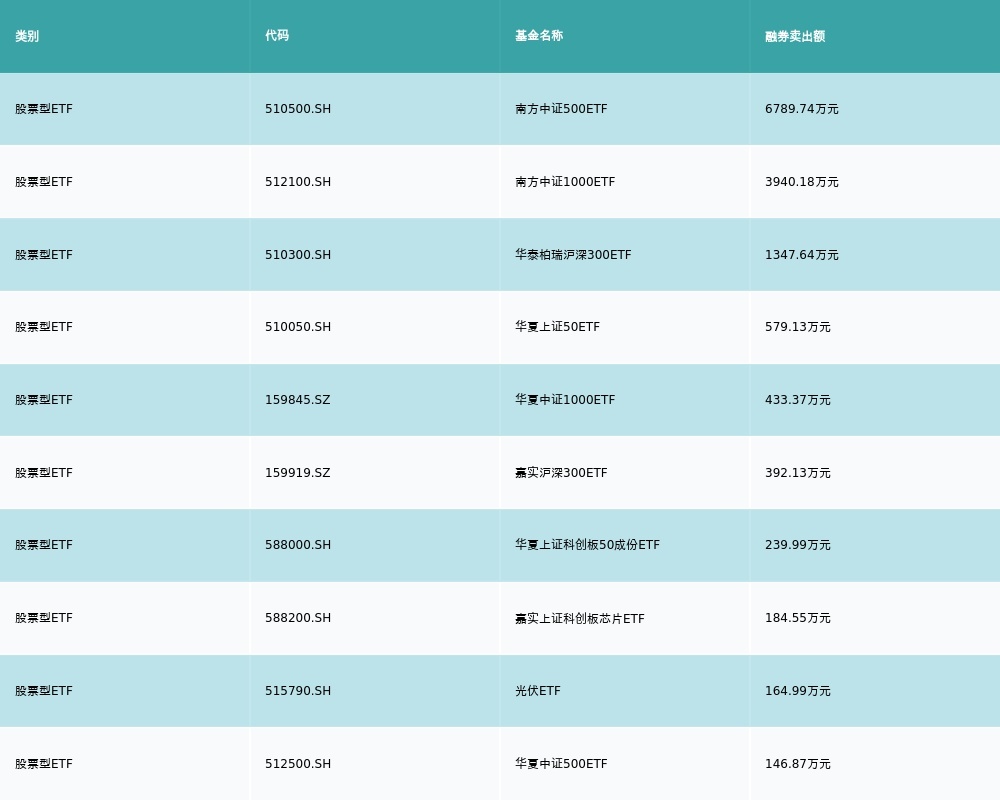Select the 南方中证500ETF fund name
The width and height of the screenshot is (1000, 800).
(x=561, y=109)
